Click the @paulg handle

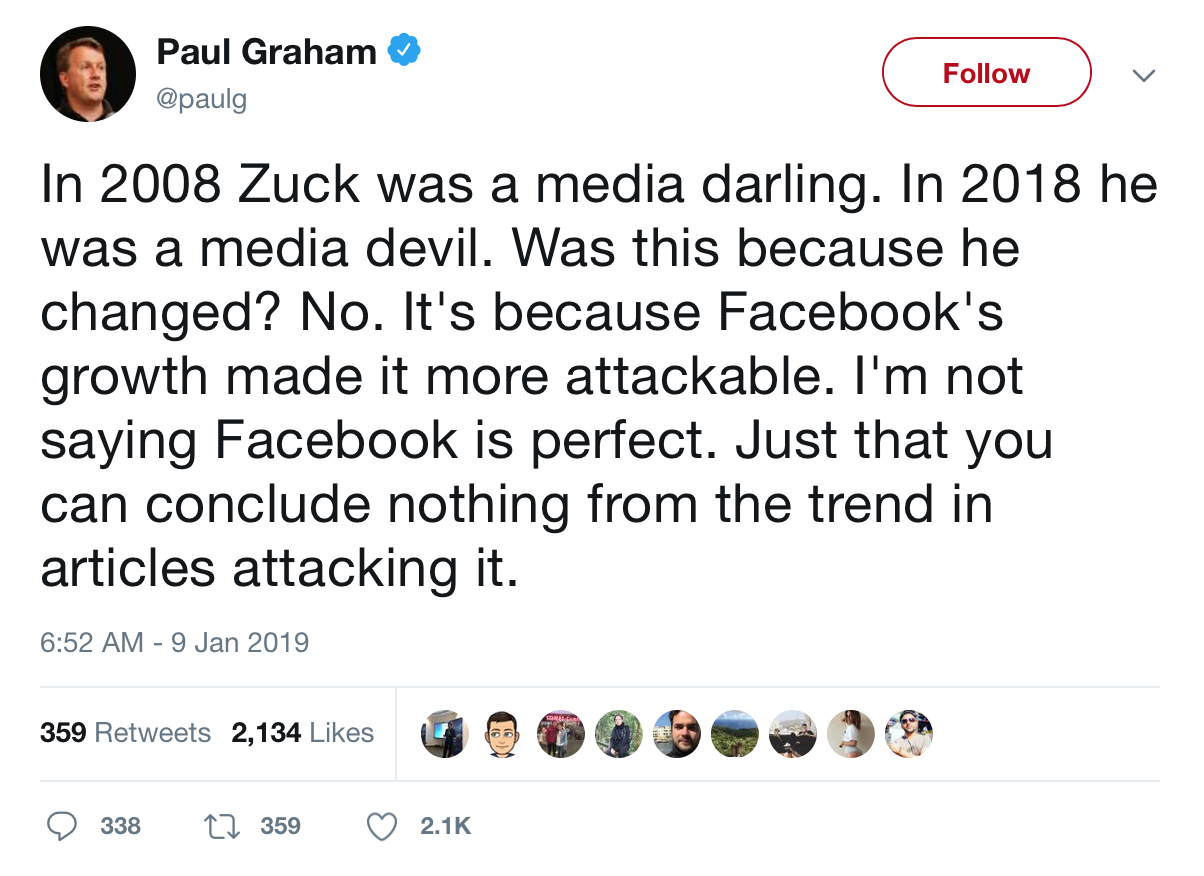click(202, 99)
